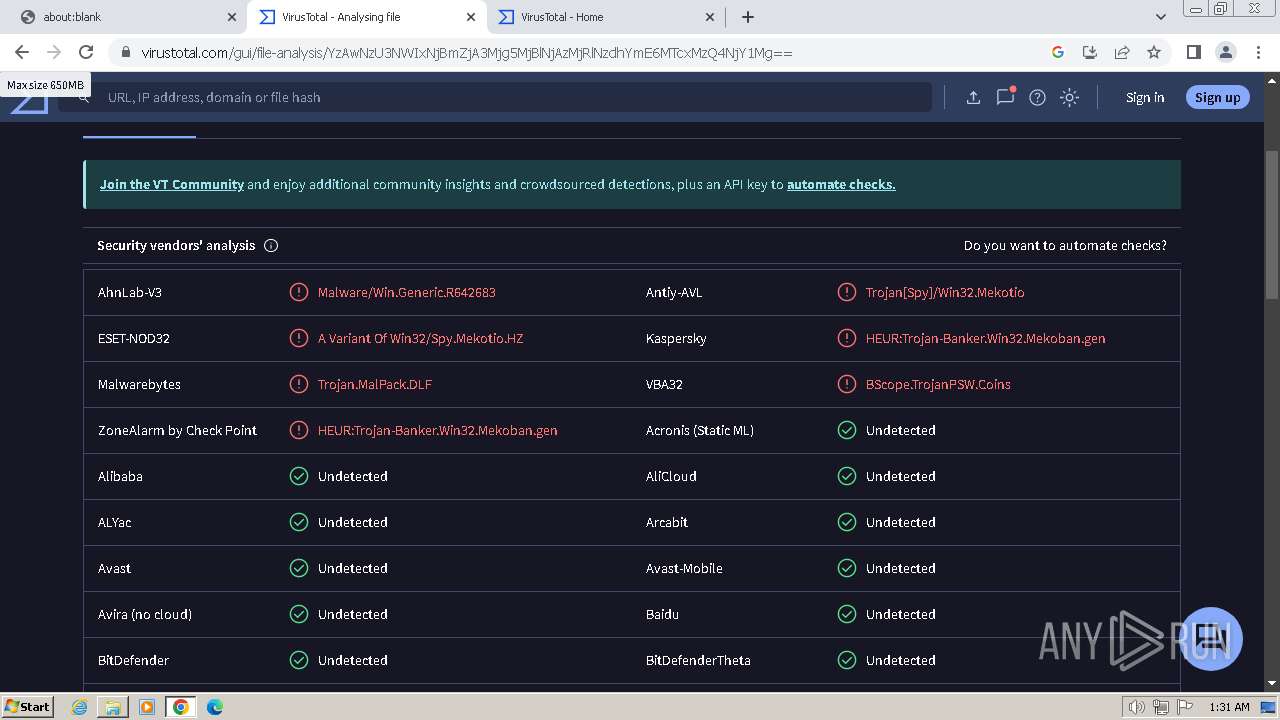Share this page icon in address bar
The width and height of the screenshot is (1280, 720).
pyautogui.click(x=1122, y=52)
